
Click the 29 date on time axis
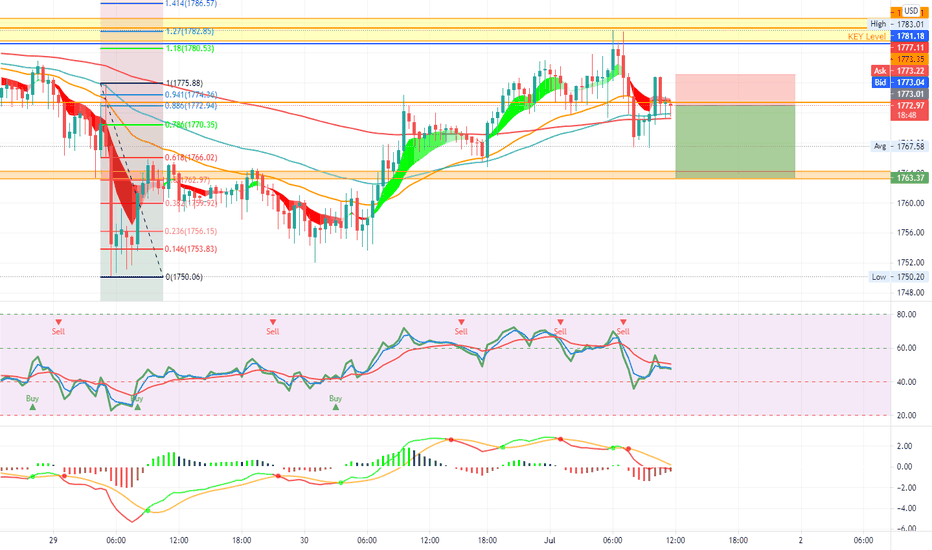(53, 540)
